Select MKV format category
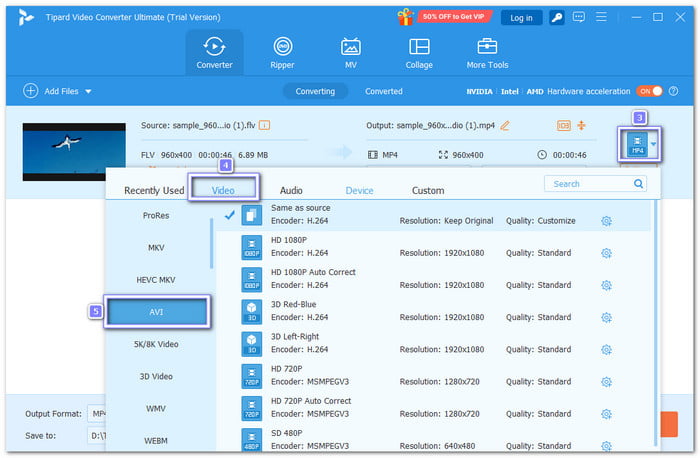 [156, 248]
